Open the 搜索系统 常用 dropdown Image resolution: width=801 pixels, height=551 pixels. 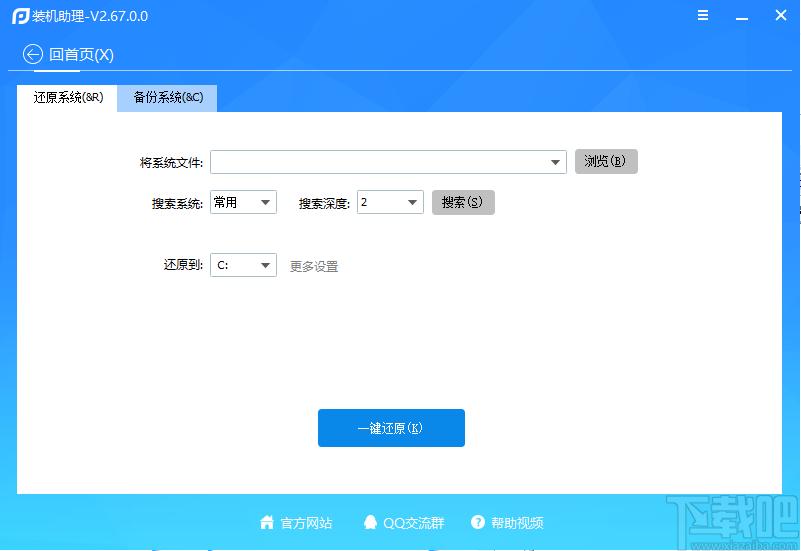click(x=243, y=202)
